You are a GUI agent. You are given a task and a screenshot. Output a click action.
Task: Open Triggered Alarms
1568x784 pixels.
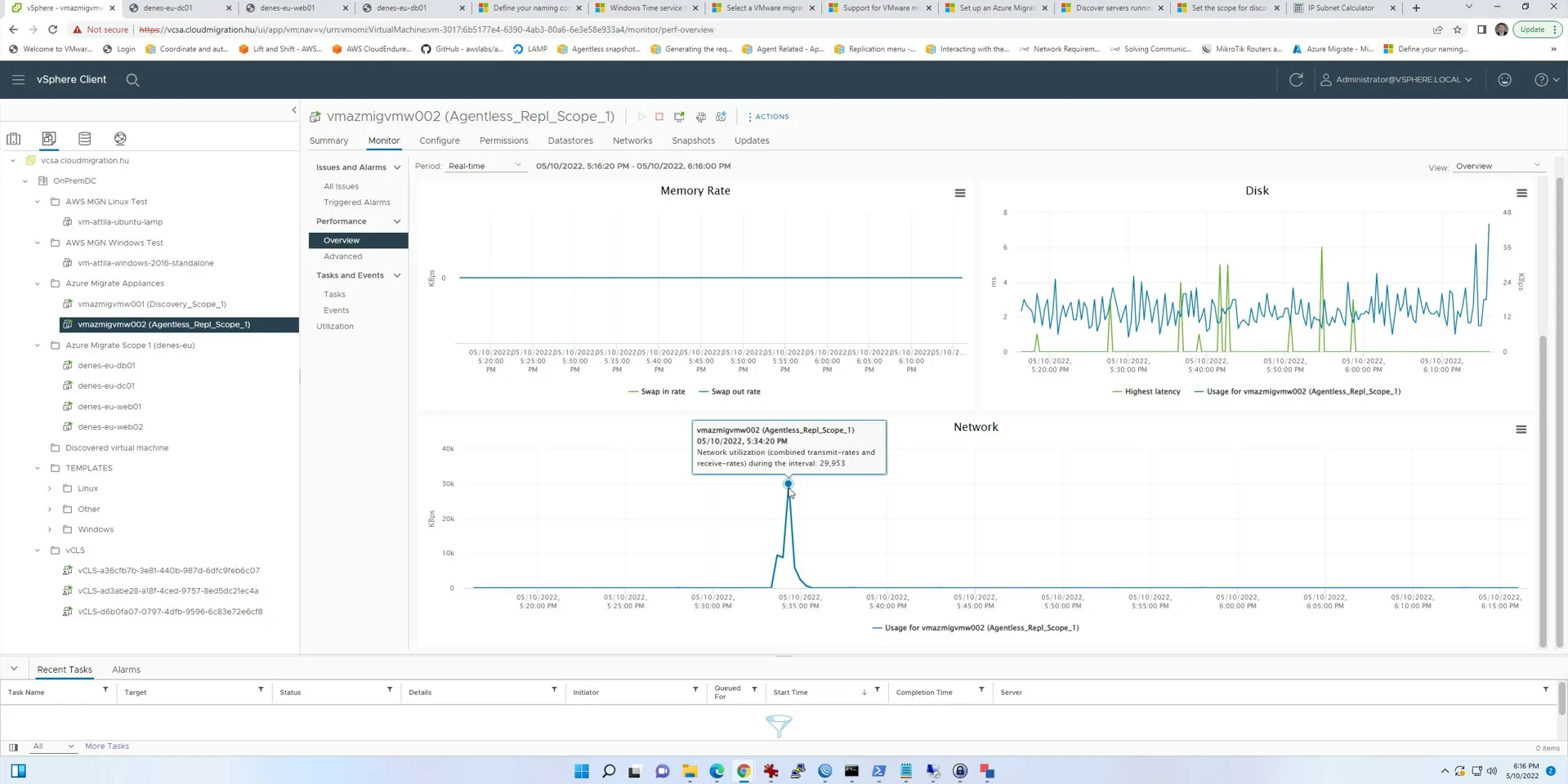(357, 203)
